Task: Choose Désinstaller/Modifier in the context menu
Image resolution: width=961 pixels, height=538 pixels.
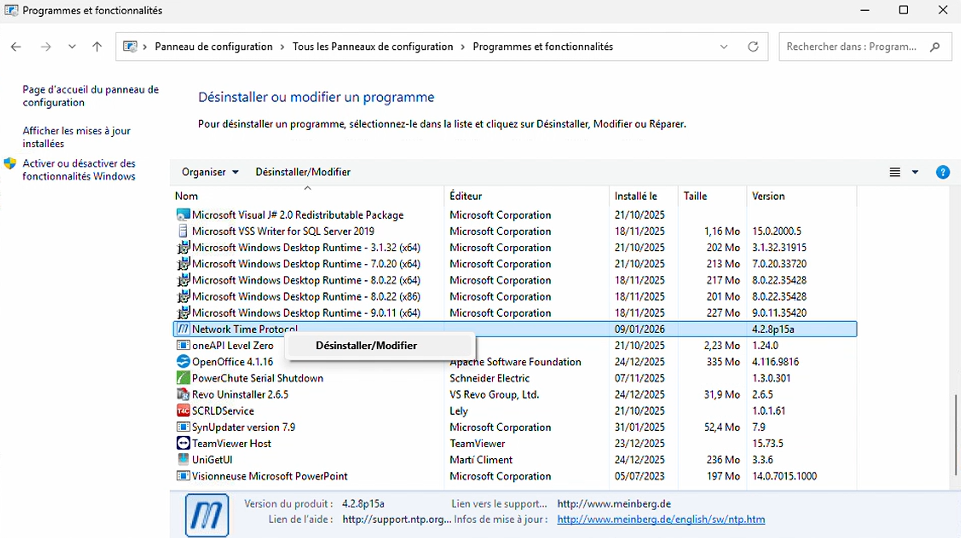Action: point(366,346)
